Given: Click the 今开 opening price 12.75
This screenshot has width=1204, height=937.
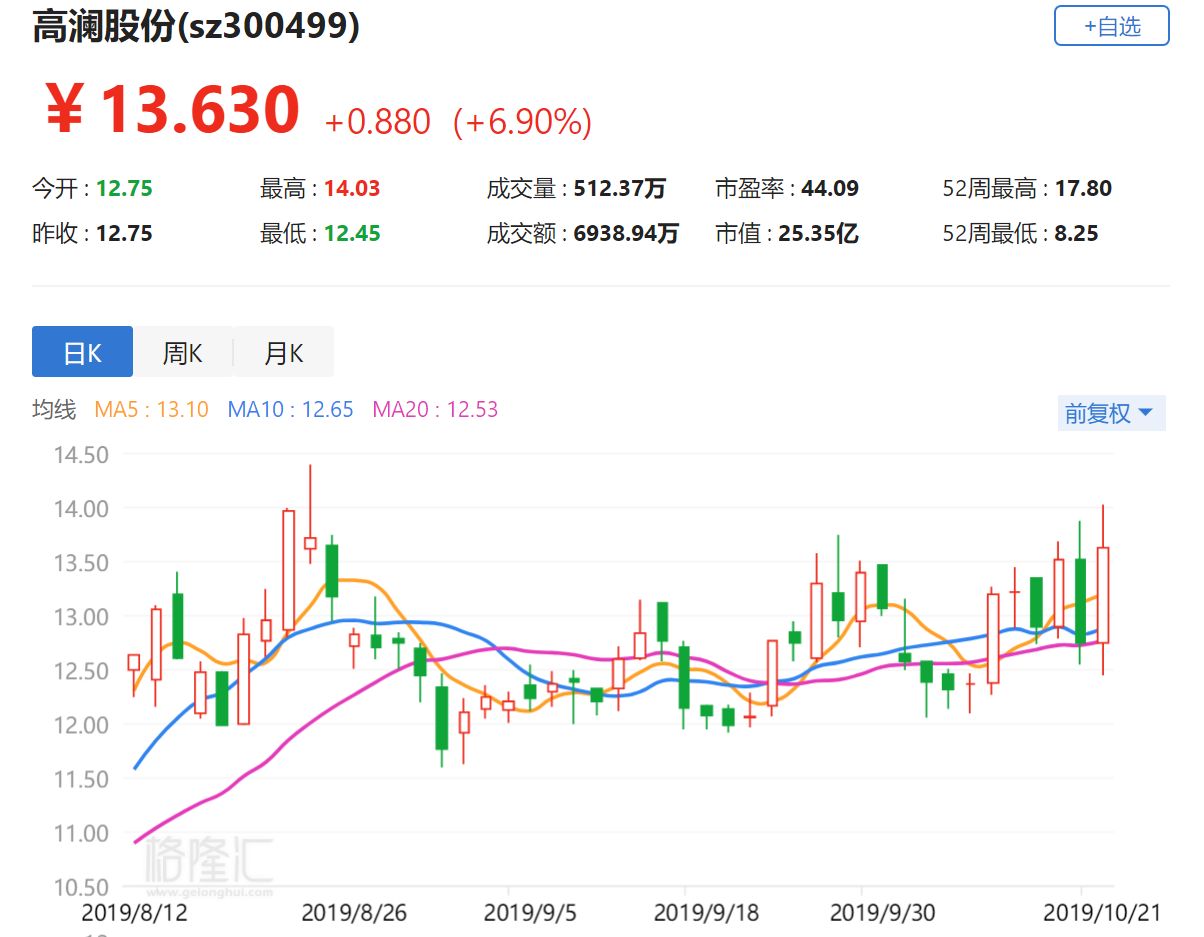Looking at the screenshot, I should pos(124,188).
